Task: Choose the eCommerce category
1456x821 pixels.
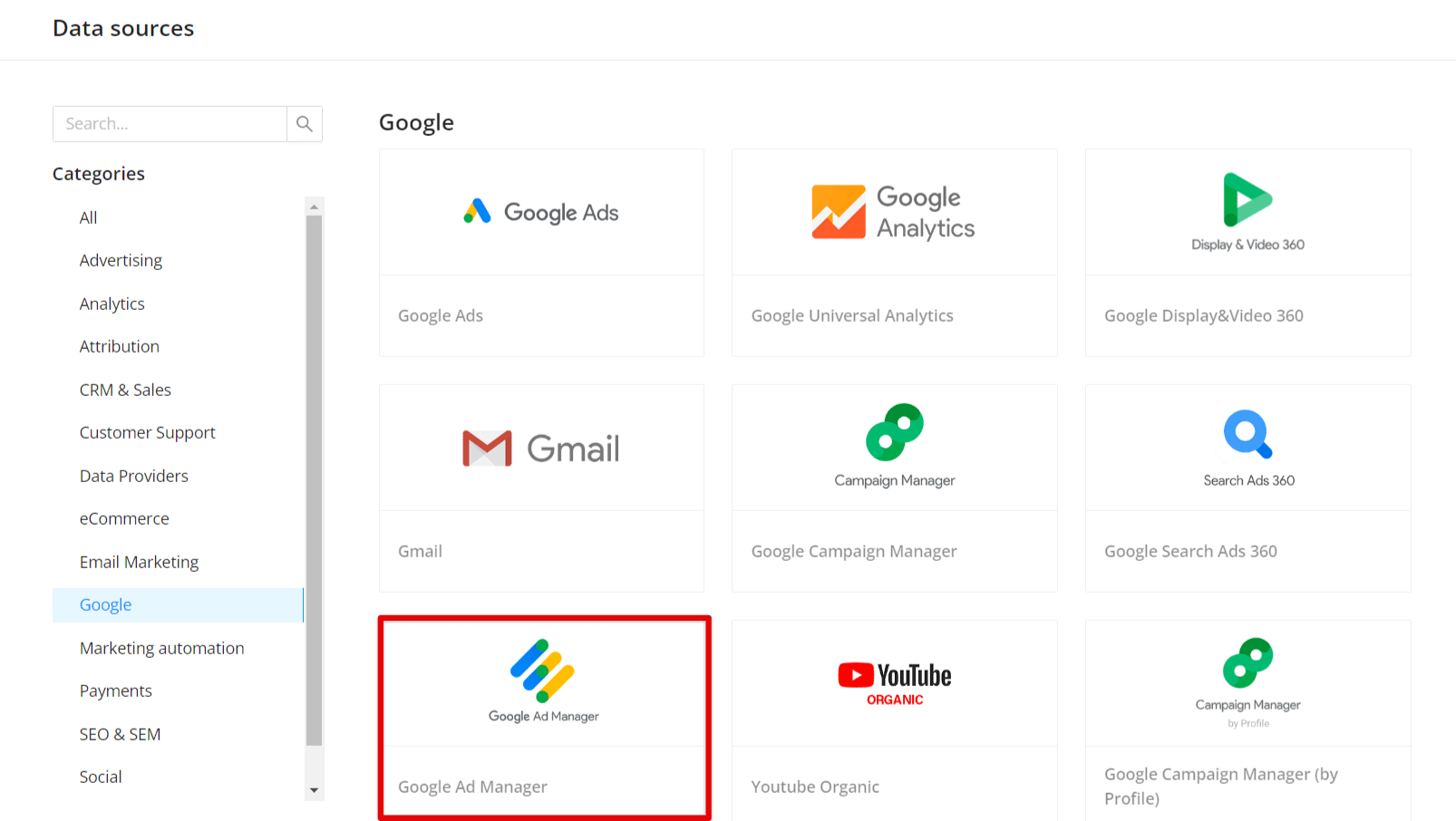Action: [x=124, y=518]
